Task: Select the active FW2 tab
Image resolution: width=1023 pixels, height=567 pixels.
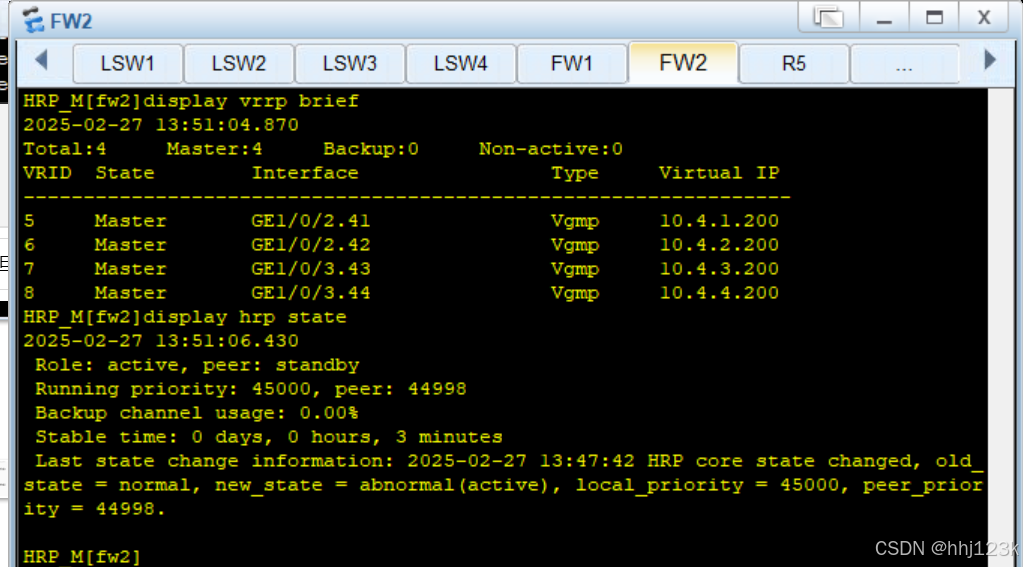Action: (x=683, y=63)
